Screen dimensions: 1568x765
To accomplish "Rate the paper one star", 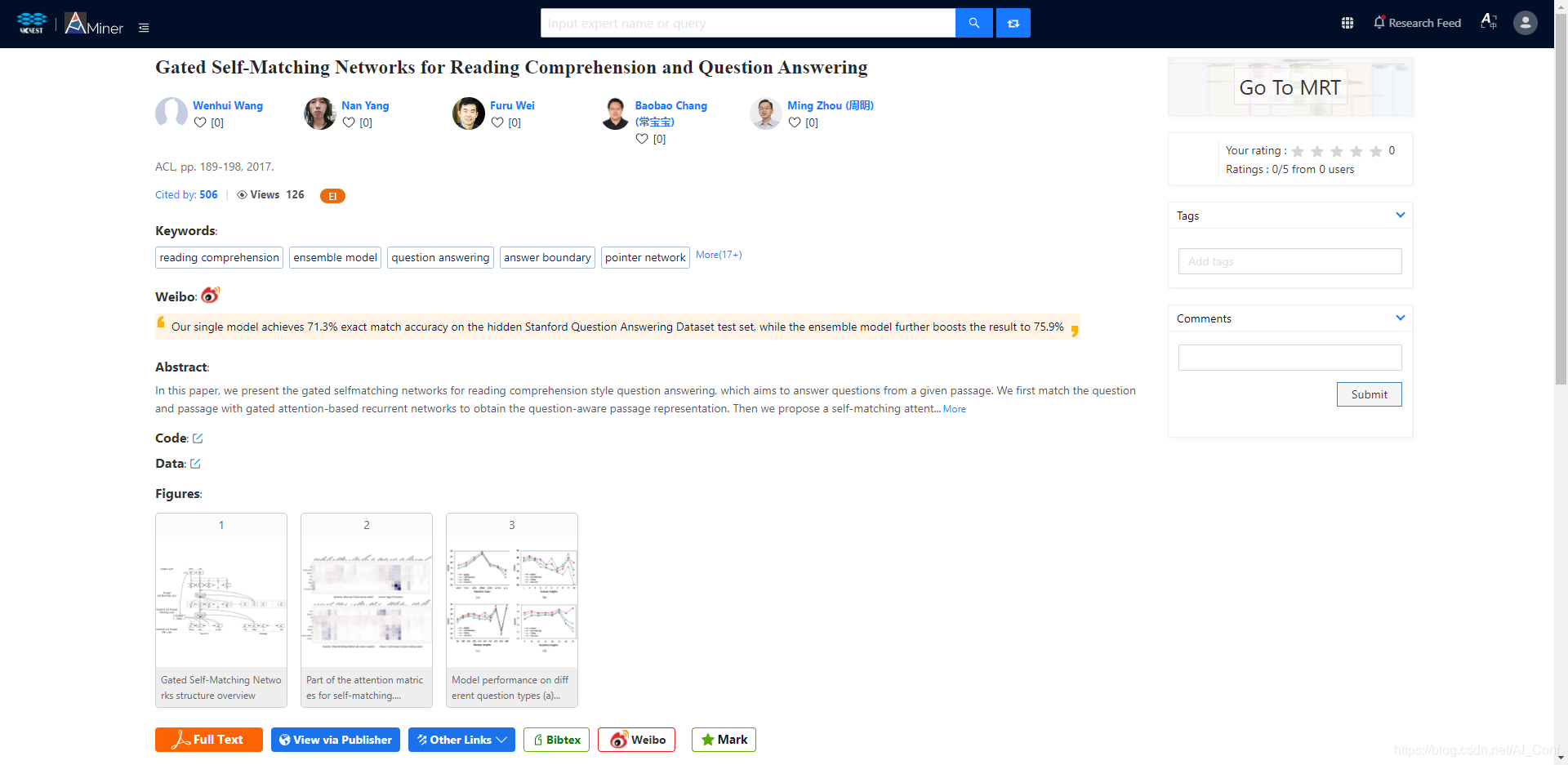I will coord(1298,151).
